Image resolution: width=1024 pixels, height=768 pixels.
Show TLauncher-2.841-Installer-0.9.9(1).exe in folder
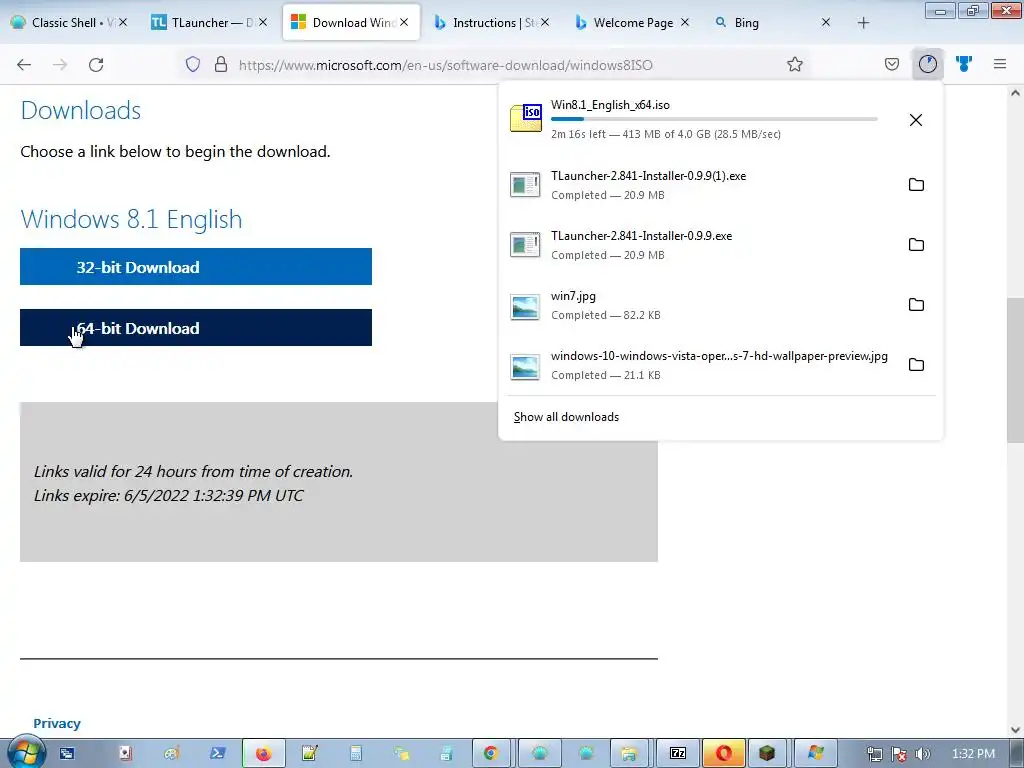(916, 185)
